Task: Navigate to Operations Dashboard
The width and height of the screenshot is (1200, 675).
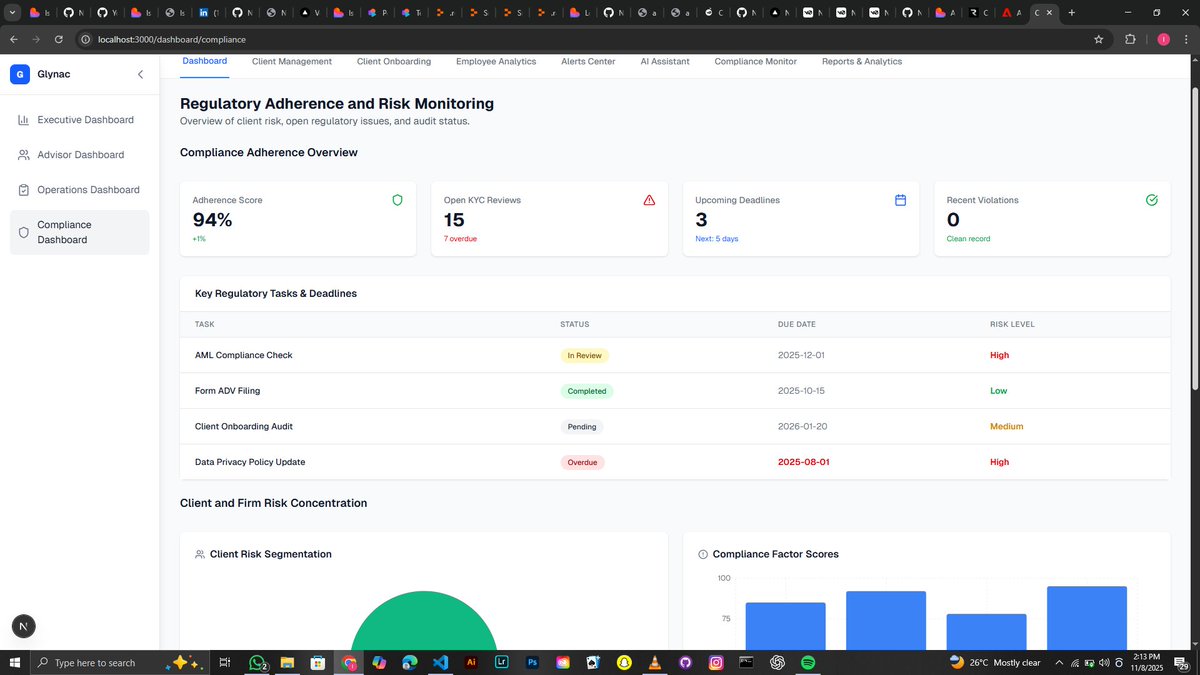Action: [x=80, y=190]
